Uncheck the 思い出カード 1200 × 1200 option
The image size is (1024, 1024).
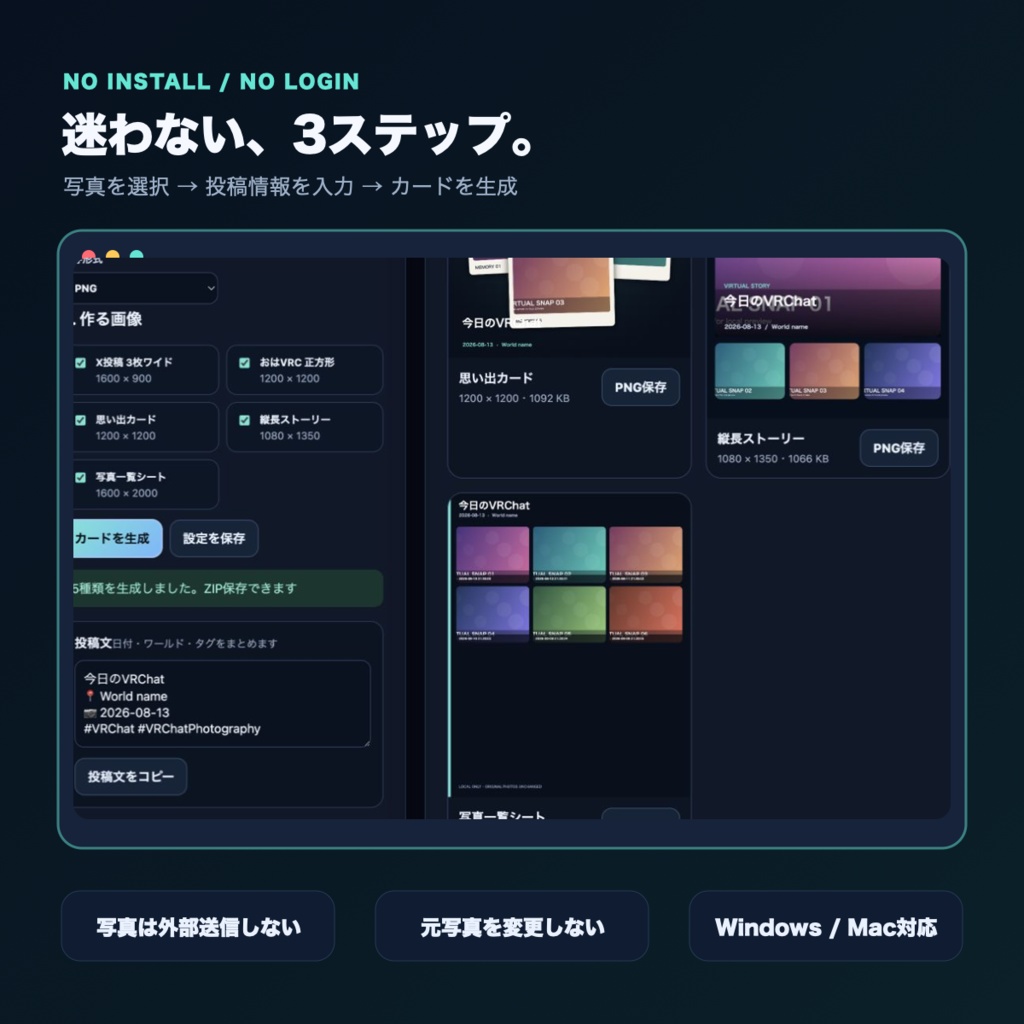click(x=80, y=420)
